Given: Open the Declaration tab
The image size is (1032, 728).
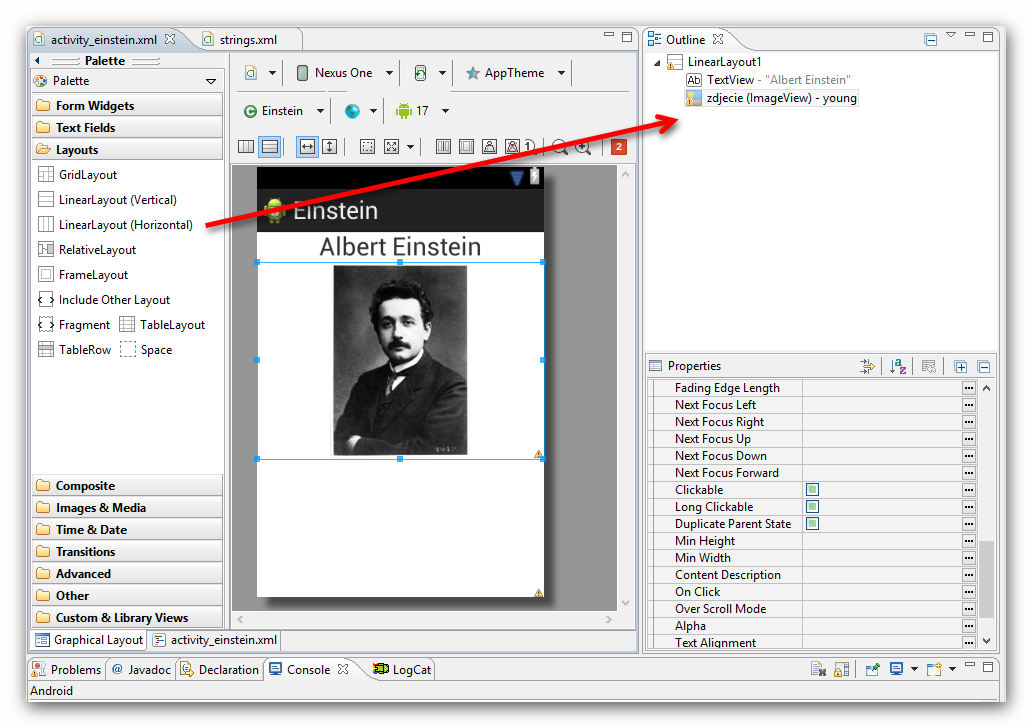Looking at the screenshot, I should point(220,669).
